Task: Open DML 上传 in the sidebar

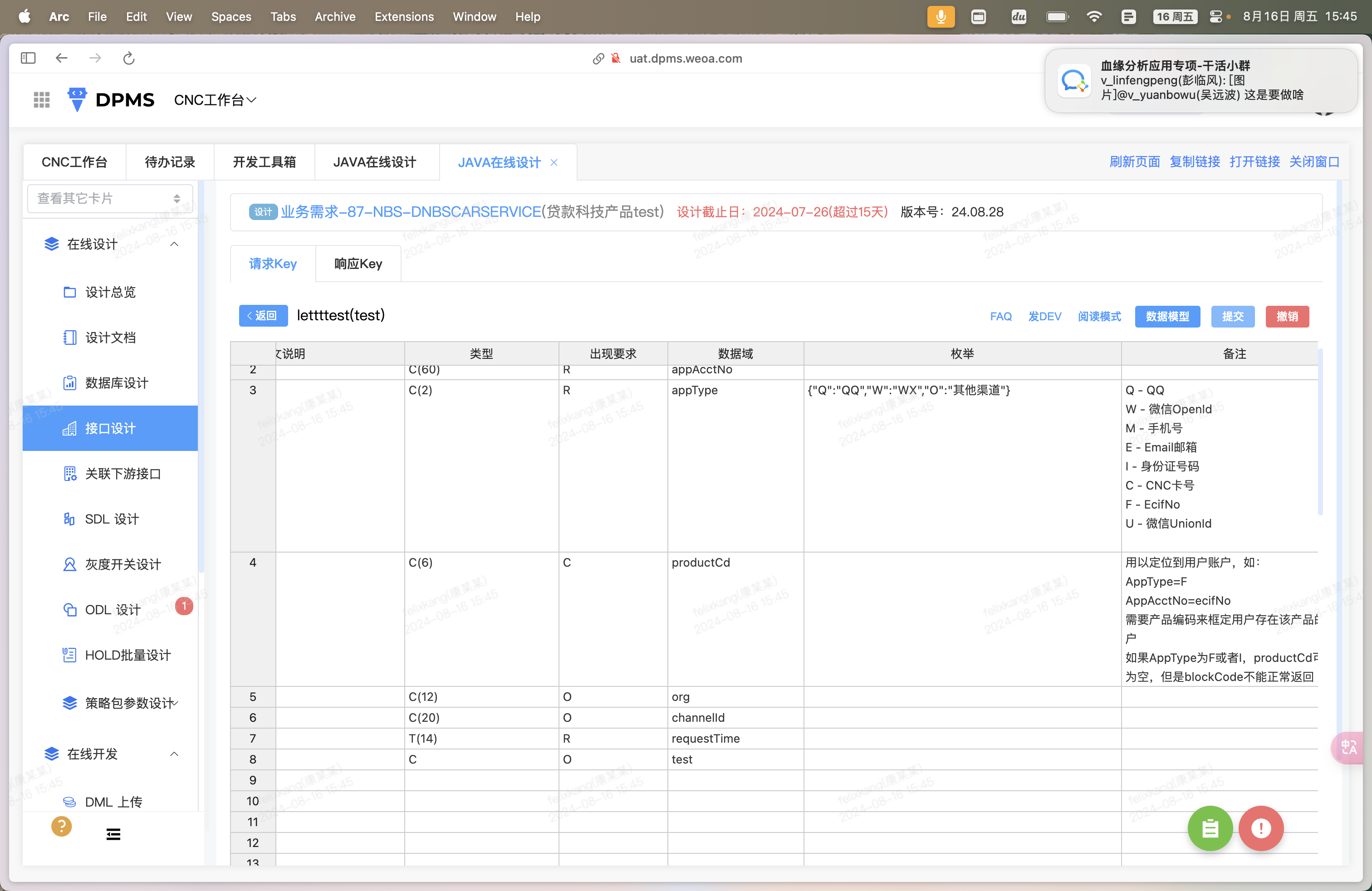Action: pos(109,802)
